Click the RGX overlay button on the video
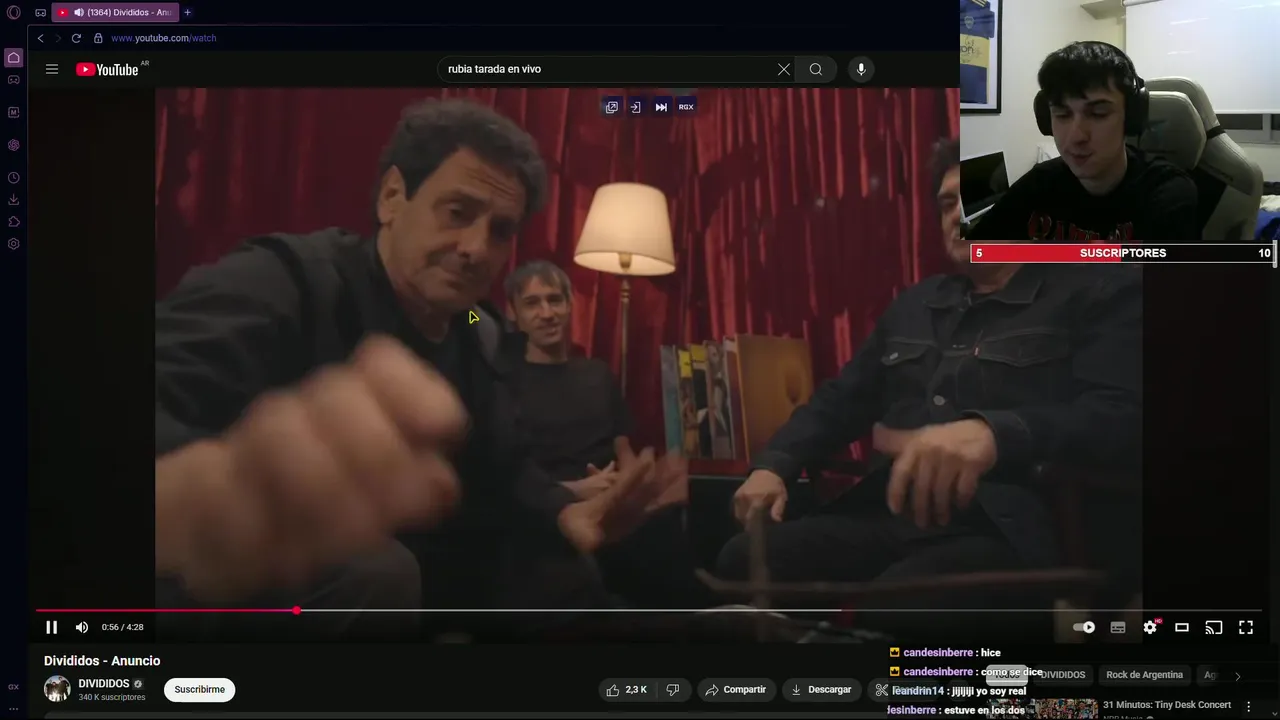 686,107
